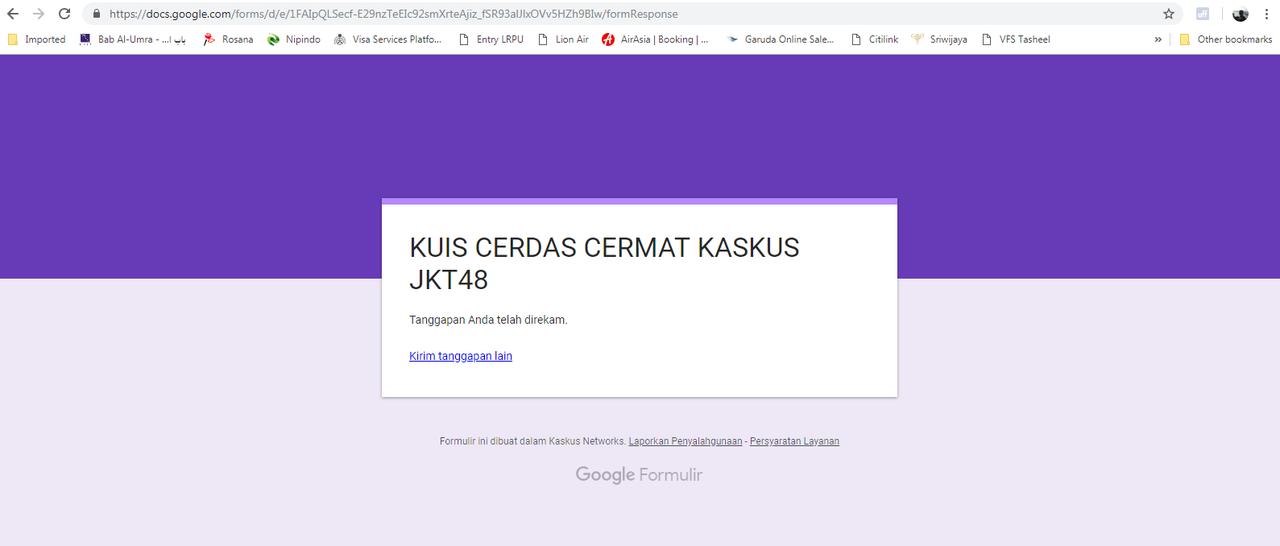Reload the current page
The image size is (1280, 546).
click(65, 14)
